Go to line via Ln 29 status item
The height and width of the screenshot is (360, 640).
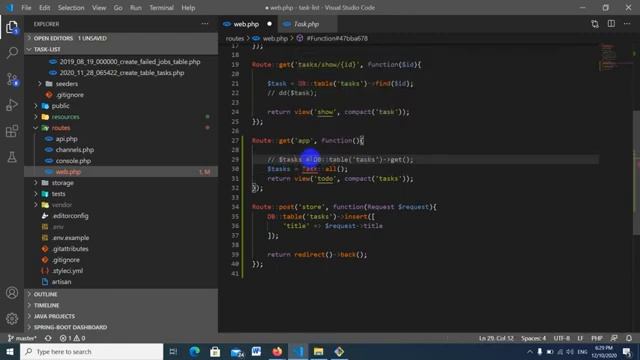496,338
